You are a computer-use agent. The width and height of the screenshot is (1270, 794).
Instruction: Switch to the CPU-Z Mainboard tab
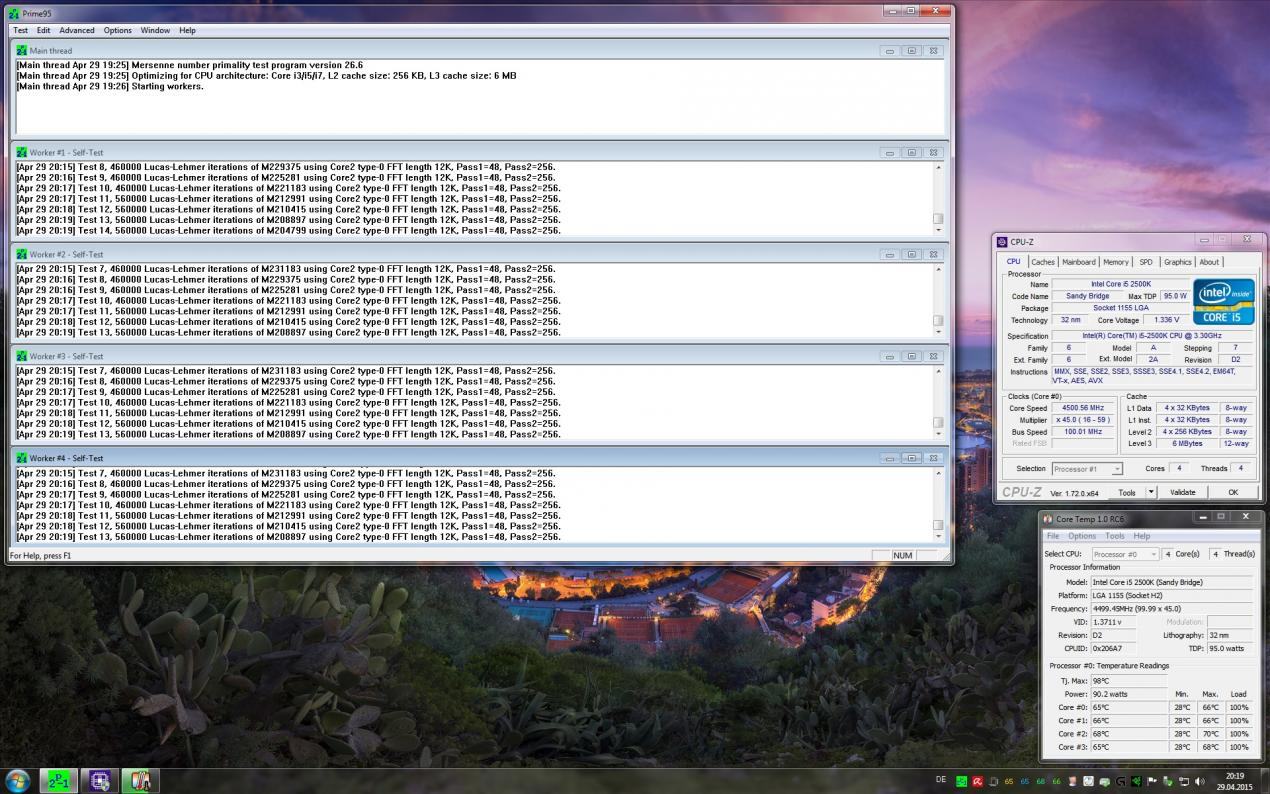(1078, 262)
